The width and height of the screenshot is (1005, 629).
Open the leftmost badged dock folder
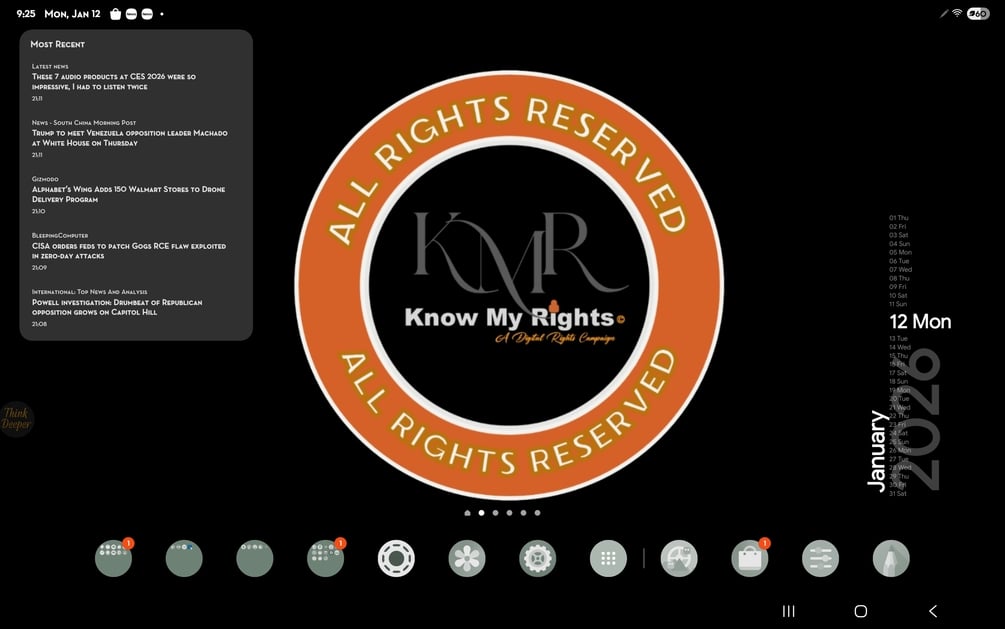(x=113, y=558)
